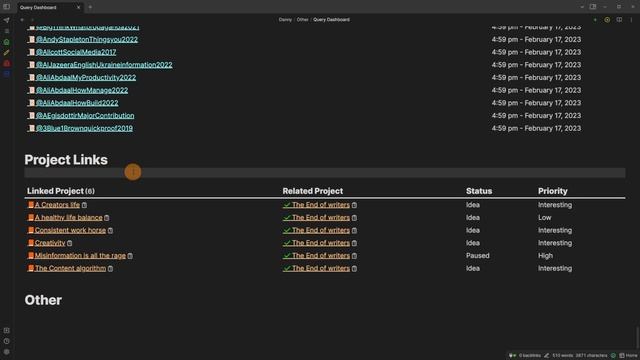This screenshot has height=360, width=640.
Task: Click the Priority column header
Action: point(553,191)
